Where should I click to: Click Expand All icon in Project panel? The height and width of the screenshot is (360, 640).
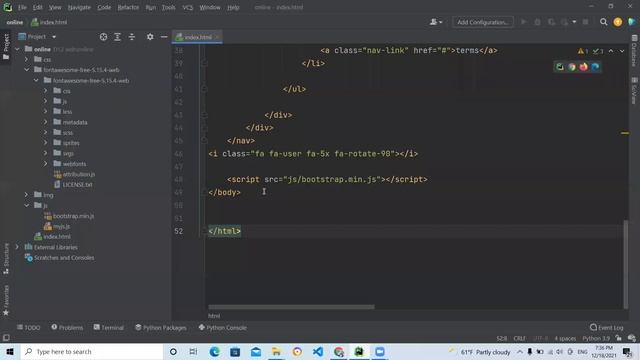118,37
